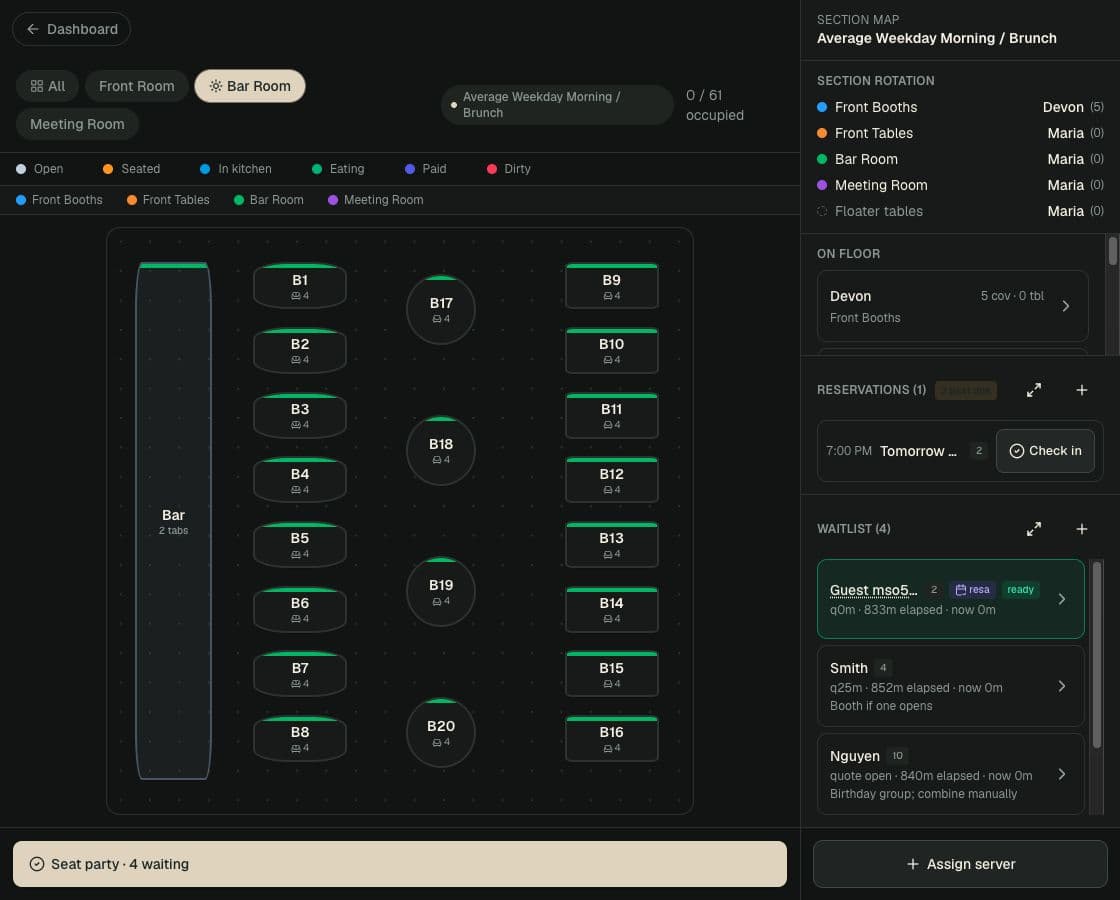Select table B2
Image resolution: width=1120 pixels, height=900 pixels.
click(300, 351)
